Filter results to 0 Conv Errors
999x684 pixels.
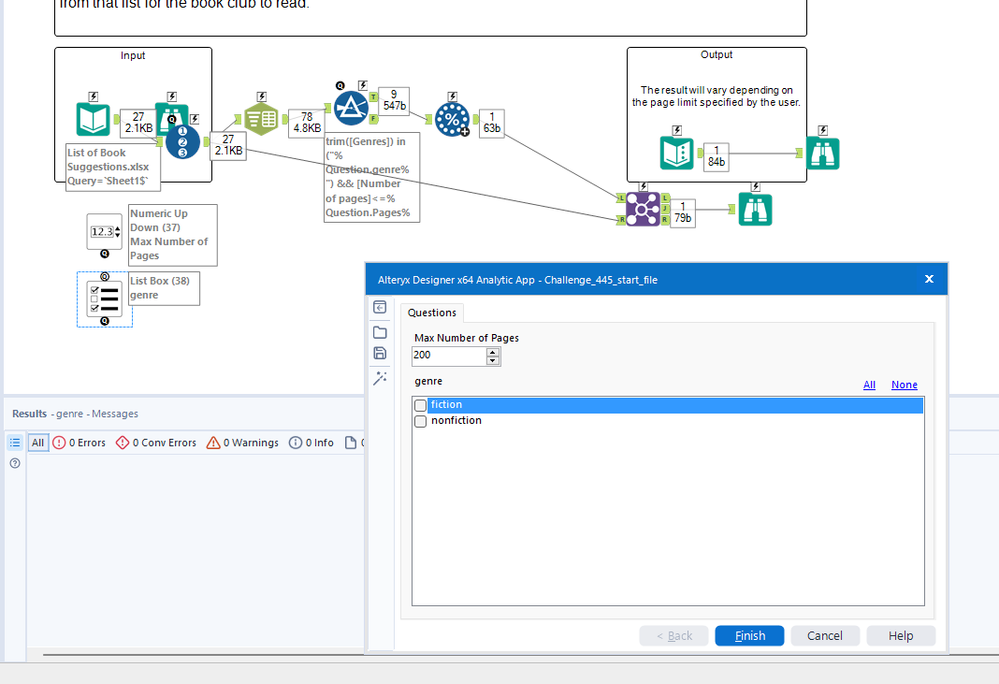156,442
